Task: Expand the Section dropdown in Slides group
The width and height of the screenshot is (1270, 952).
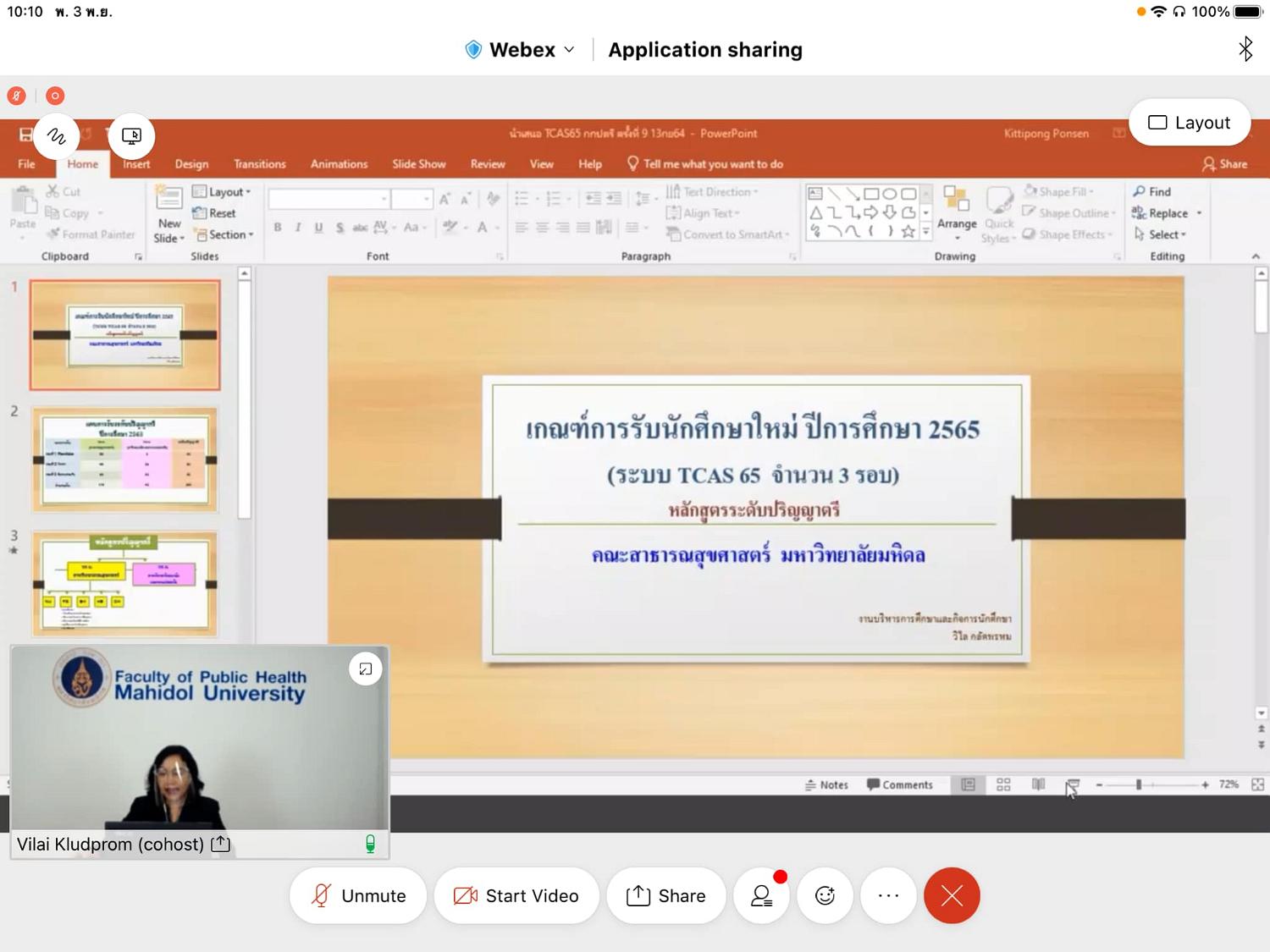Action: 224,234
